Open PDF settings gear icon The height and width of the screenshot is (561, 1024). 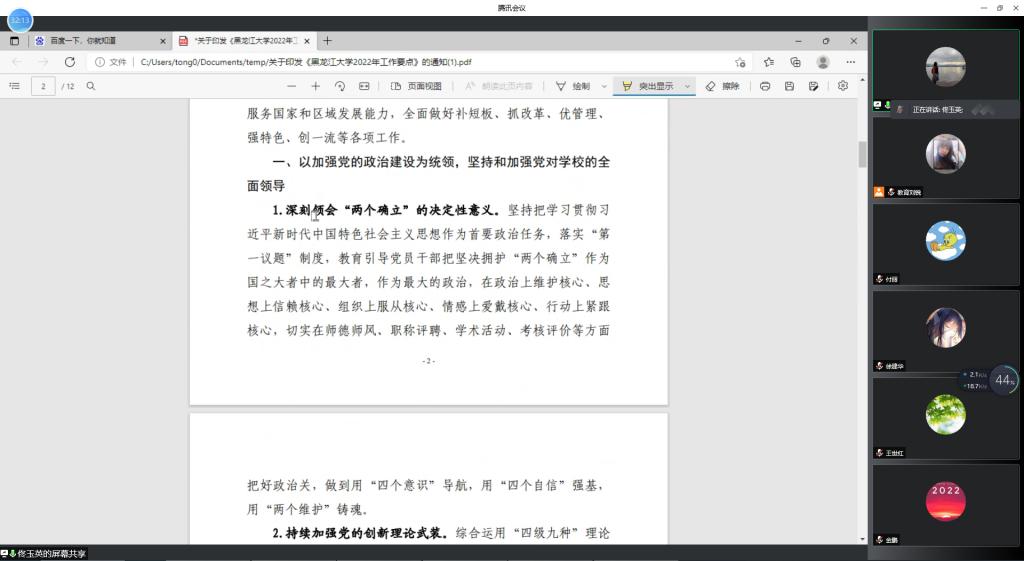(x=843, y=86)
